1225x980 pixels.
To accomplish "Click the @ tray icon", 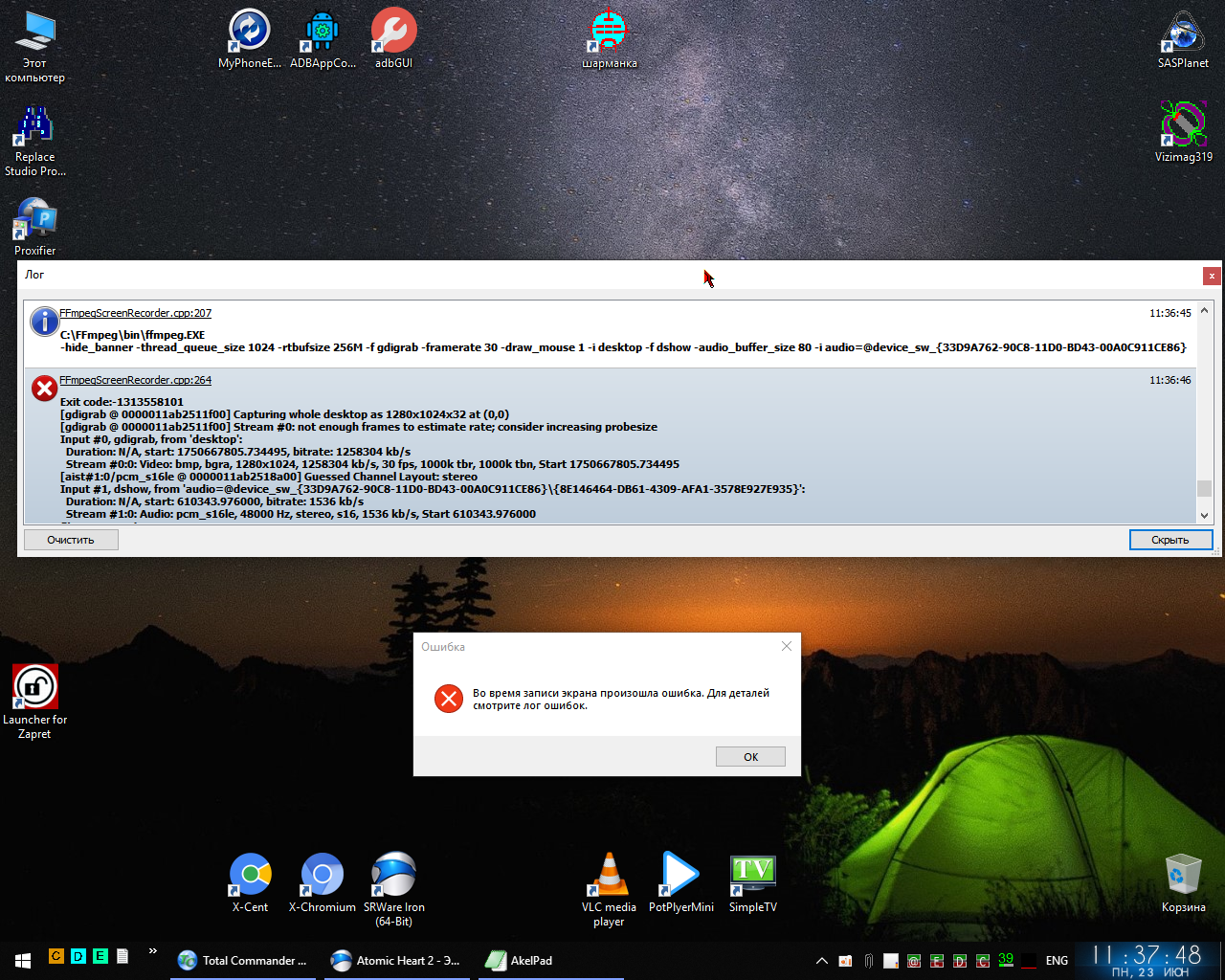I will click(914, 961).
